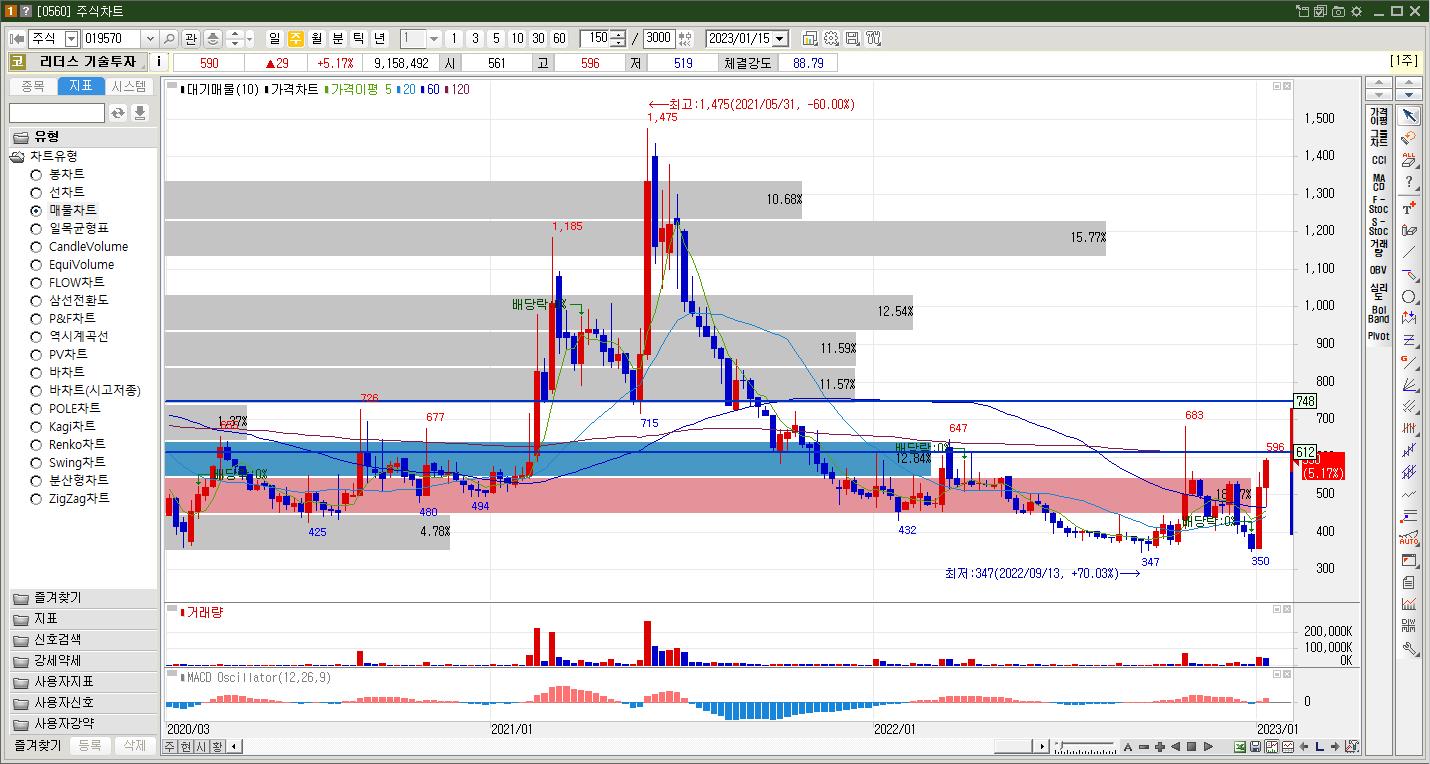Click the 등록 button at bottom left
Viewport: 1430px width, 764px height.
[x=90, y=746]
